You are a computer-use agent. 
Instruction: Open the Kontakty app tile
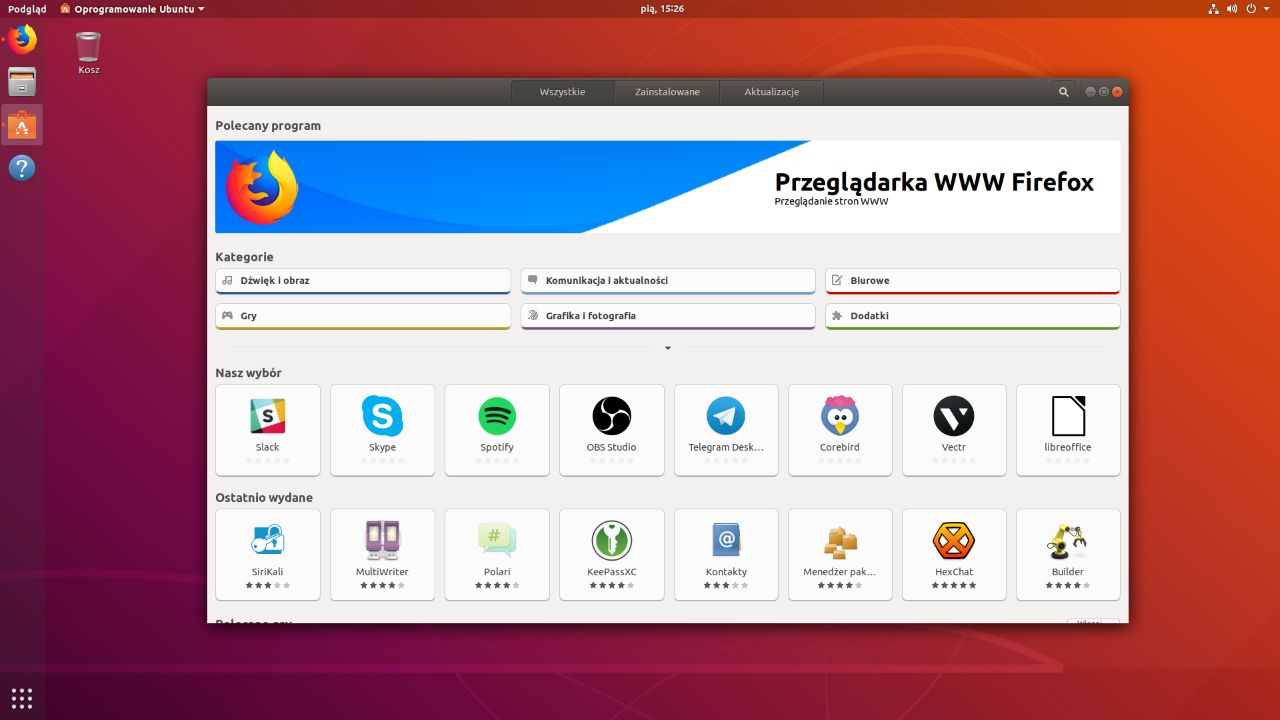pos(726,555)
